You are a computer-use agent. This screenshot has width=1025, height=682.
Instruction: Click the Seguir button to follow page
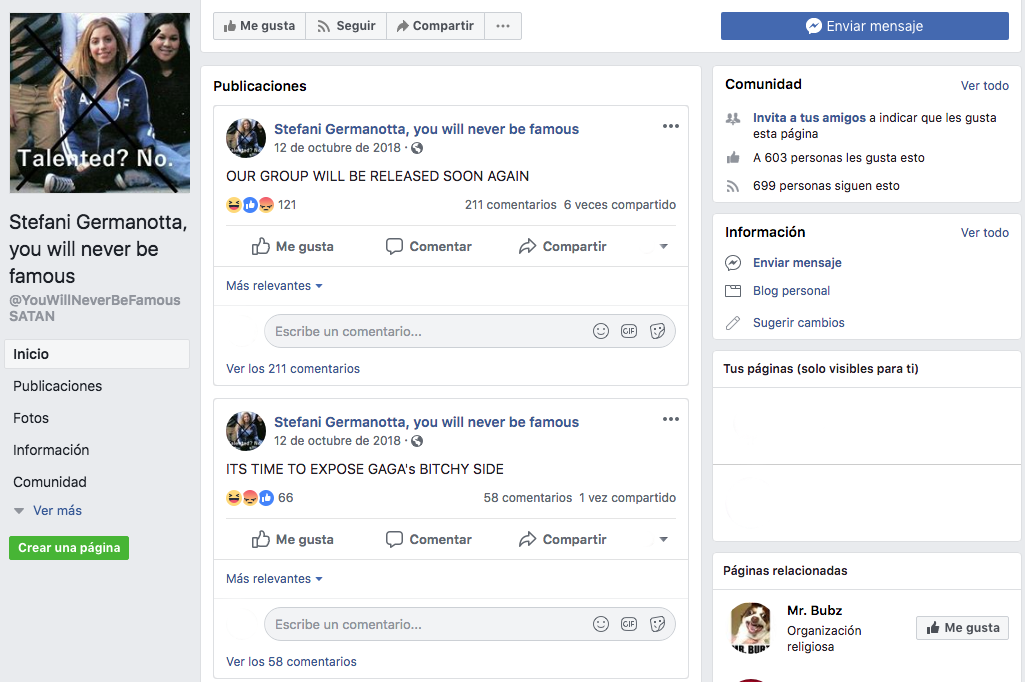click(x=346, y=26)
